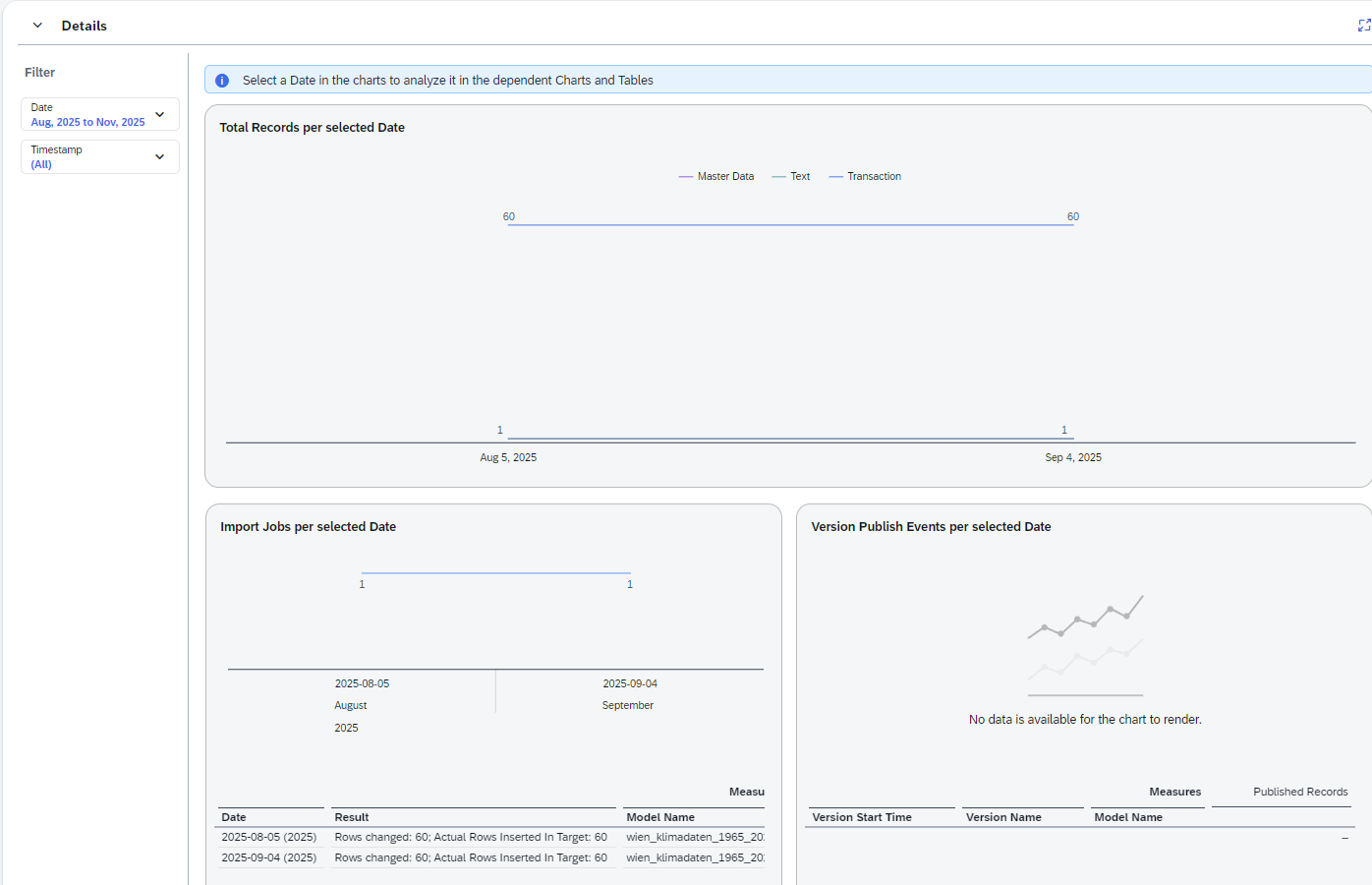Collapse the Details section chevron
This screenshot has height=885, width=1372.
pyautogui.click(x=37, y=26)
